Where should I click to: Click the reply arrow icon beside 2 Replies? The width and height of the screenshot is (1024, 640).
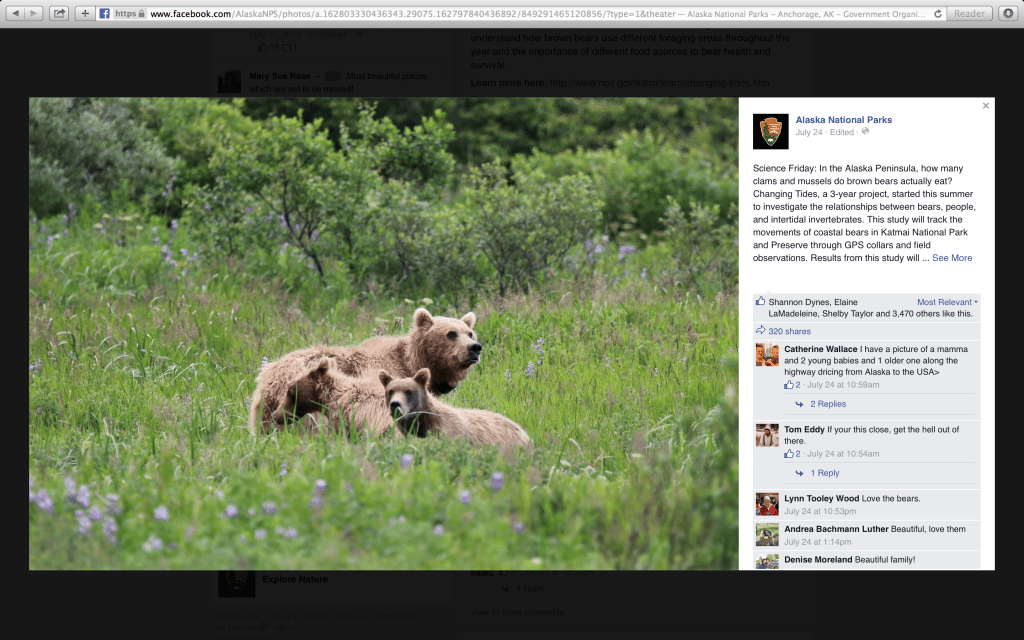800,404
